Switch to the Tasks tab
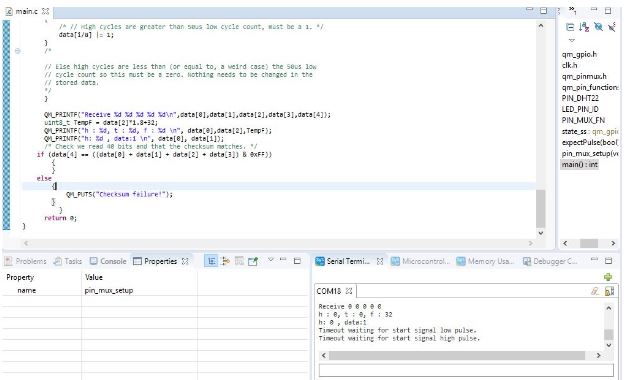The width and height of the screenshot is (626, 380). (x=67, y=261)
